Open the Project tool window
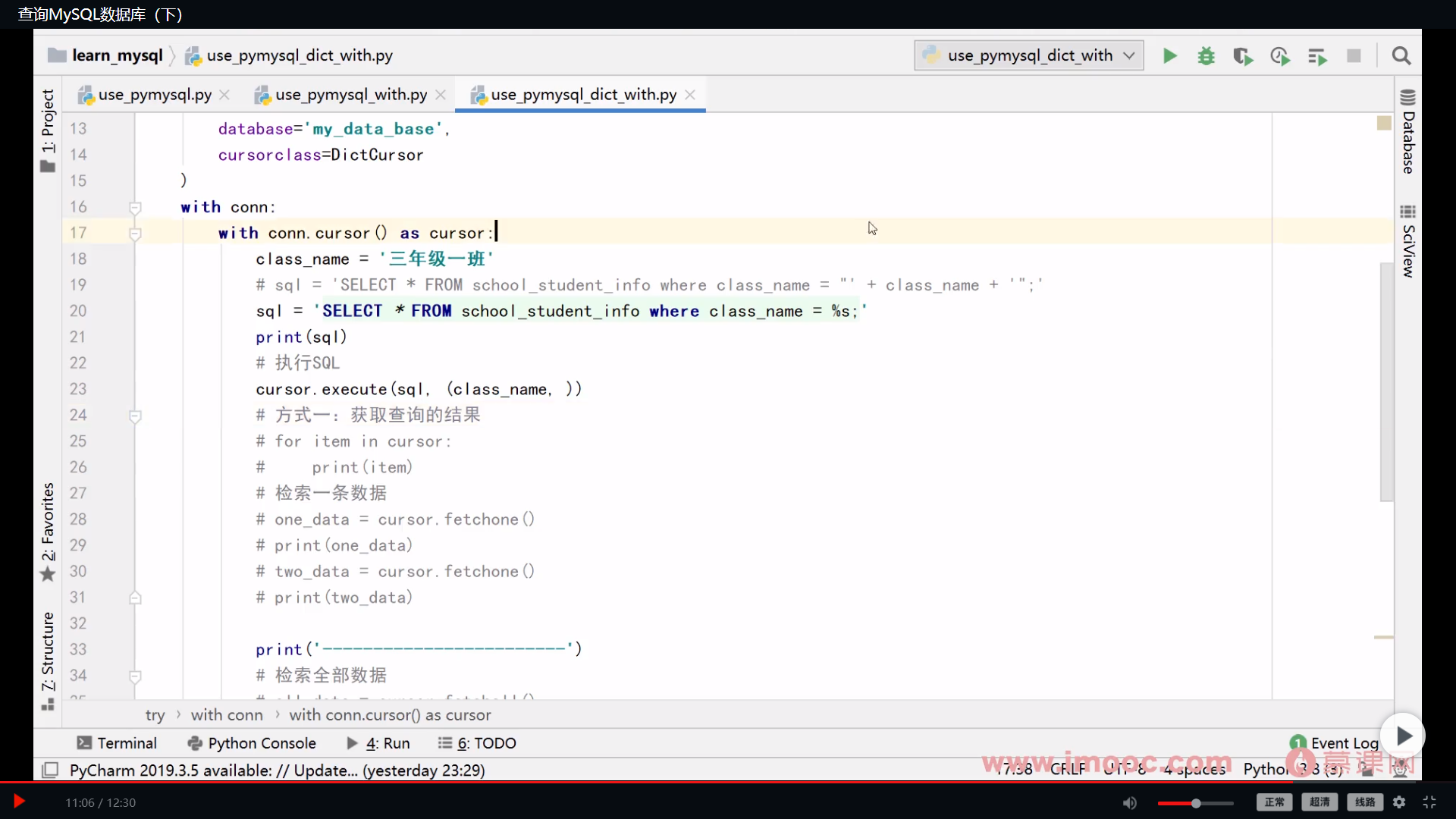Viewport: 1456px width, 819px height. pos(48,130)
